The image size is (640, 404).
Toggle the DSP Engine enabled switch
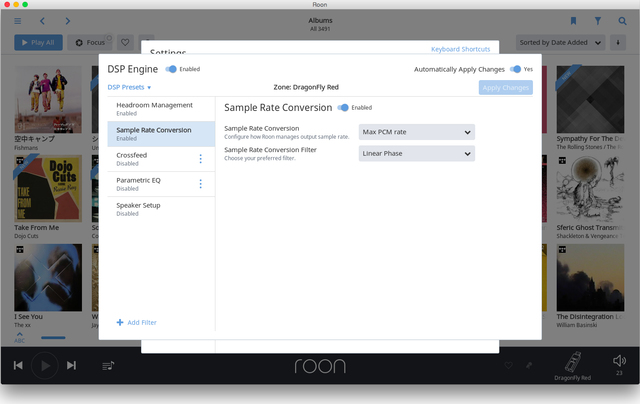(x=171, y=69)
